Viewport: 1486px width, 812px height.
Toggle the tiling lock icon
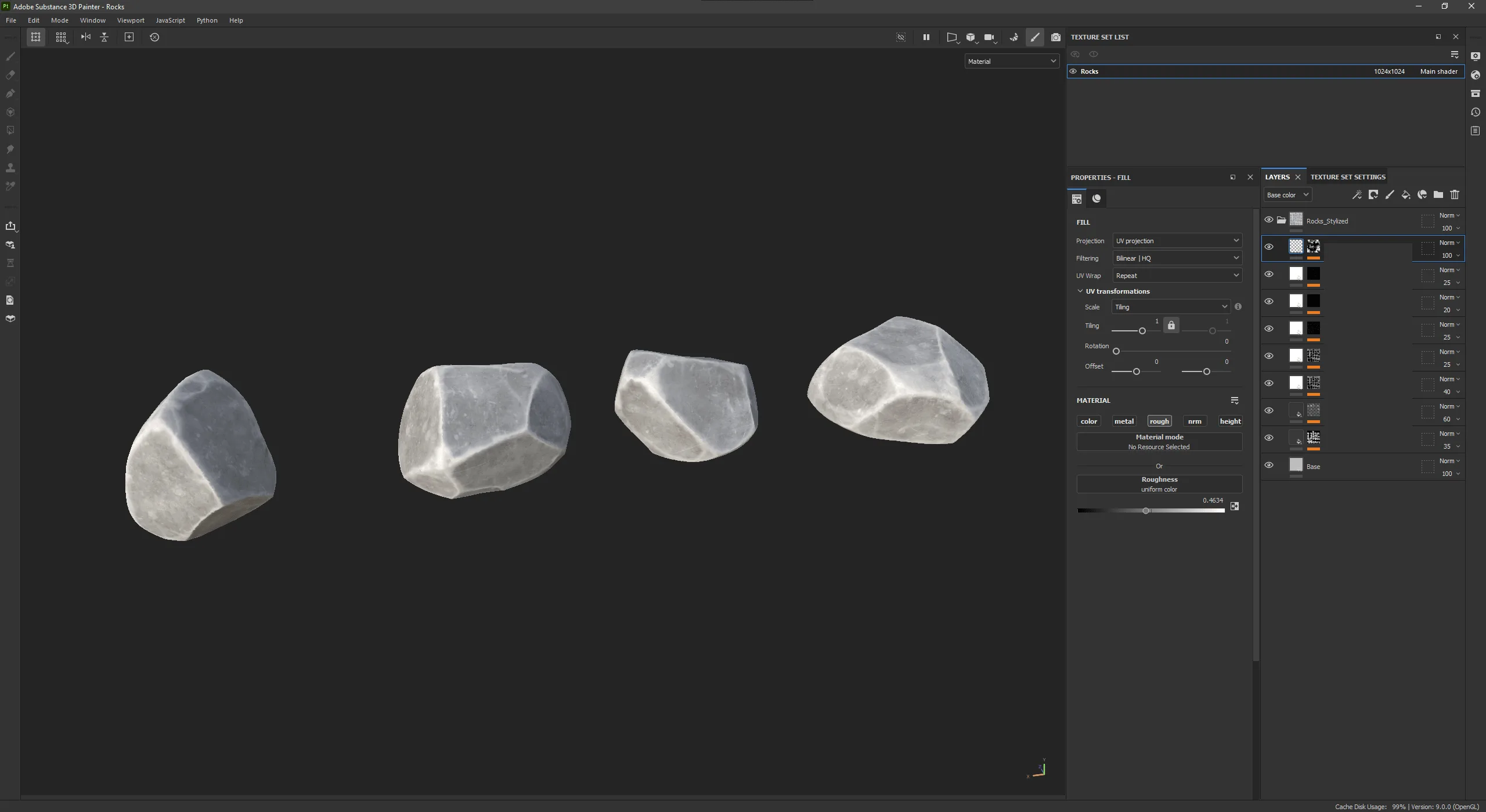point(1171,326)
